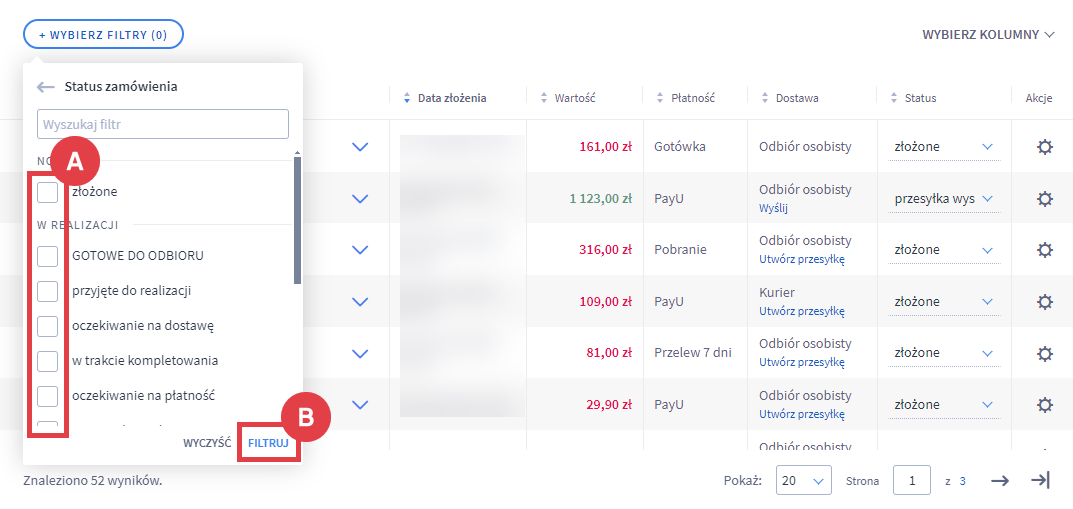Click gear icon in Pobranie order row
The width and height of the screenshot is (1073, 509).
pos(1044,250)
